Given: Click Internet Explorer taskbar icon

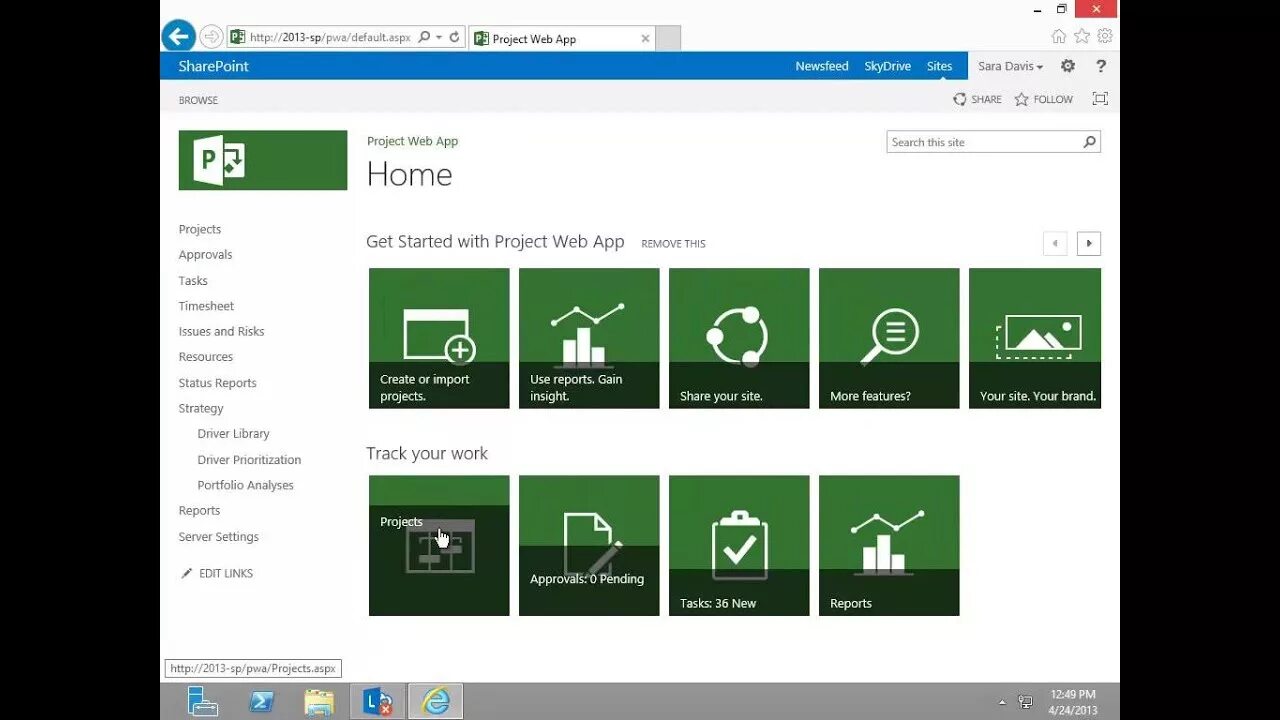Looking at the screenshot, I should pyautogui.click(x=436, y=702).
